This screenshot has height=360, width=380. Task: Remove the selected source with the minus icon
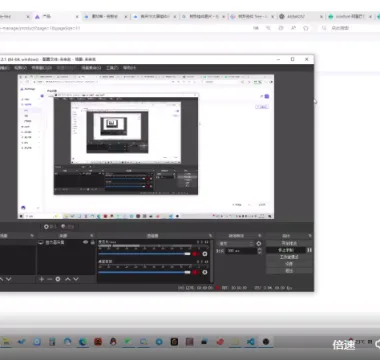pos(49,279)
